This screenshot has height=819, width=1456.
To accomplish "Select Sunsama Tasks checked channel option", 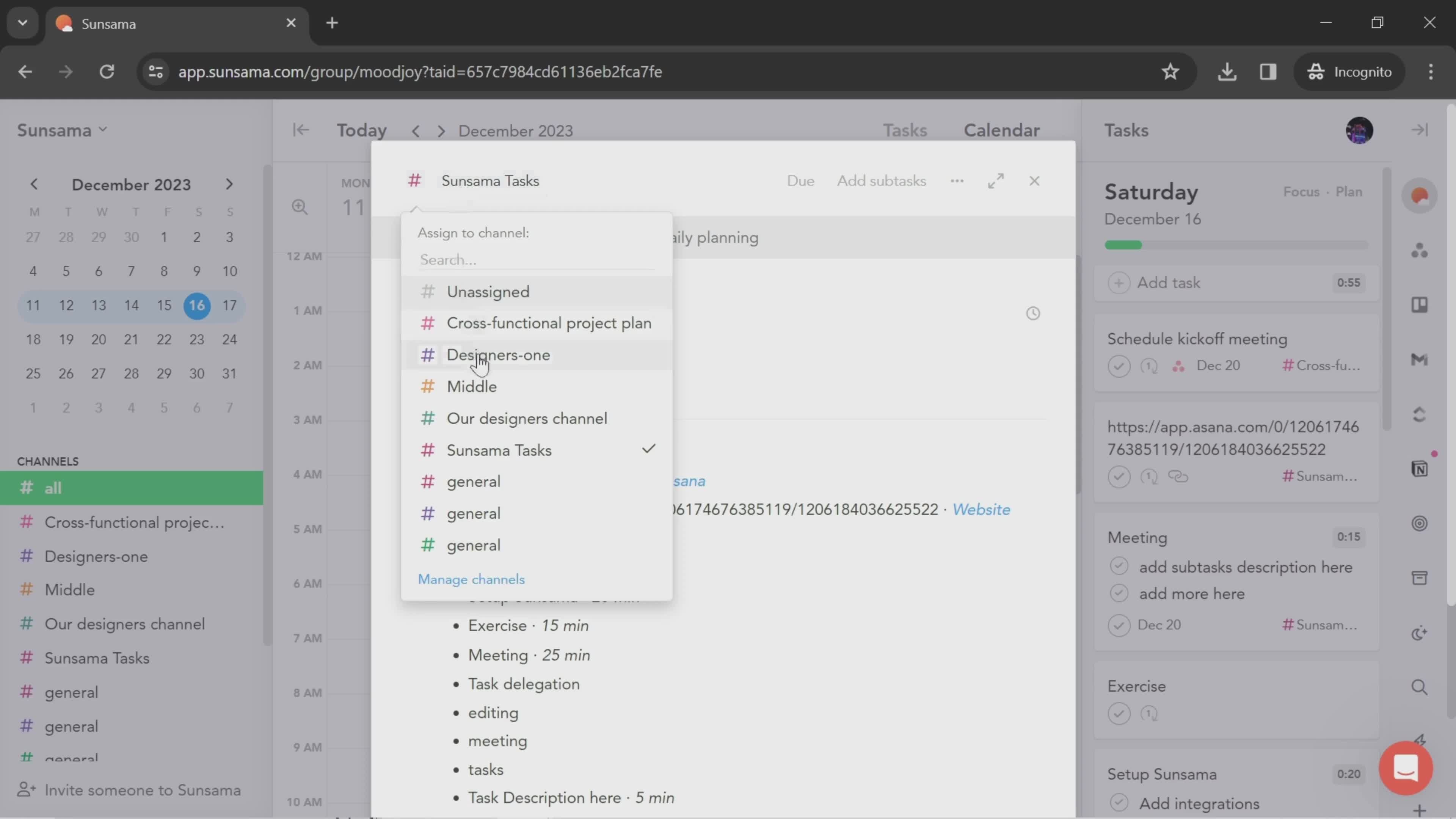I will click(x=537, y=450).
